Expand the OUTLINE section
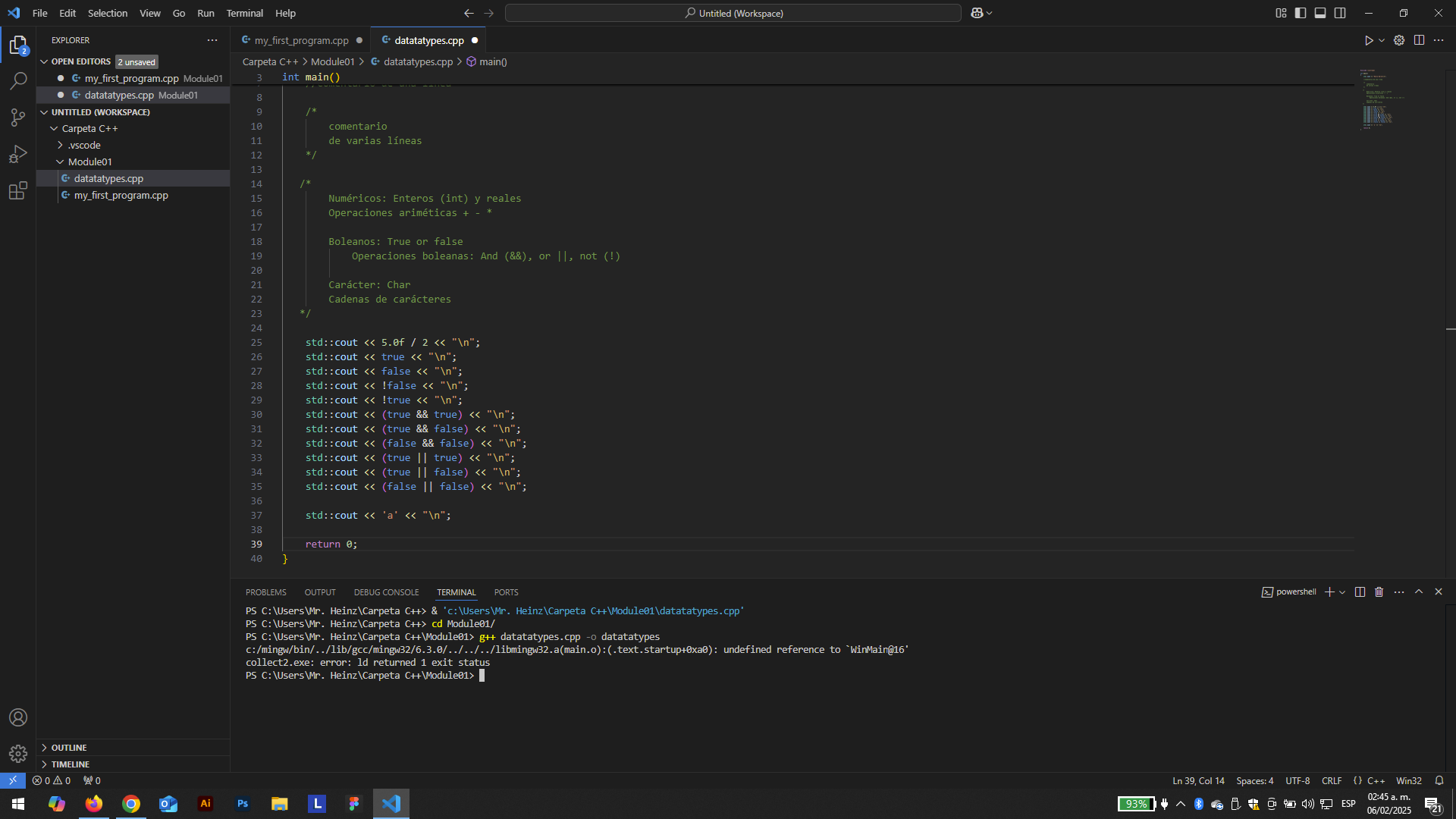Image resolution: width=1456 pixels, height=819 pixels. 69,748
